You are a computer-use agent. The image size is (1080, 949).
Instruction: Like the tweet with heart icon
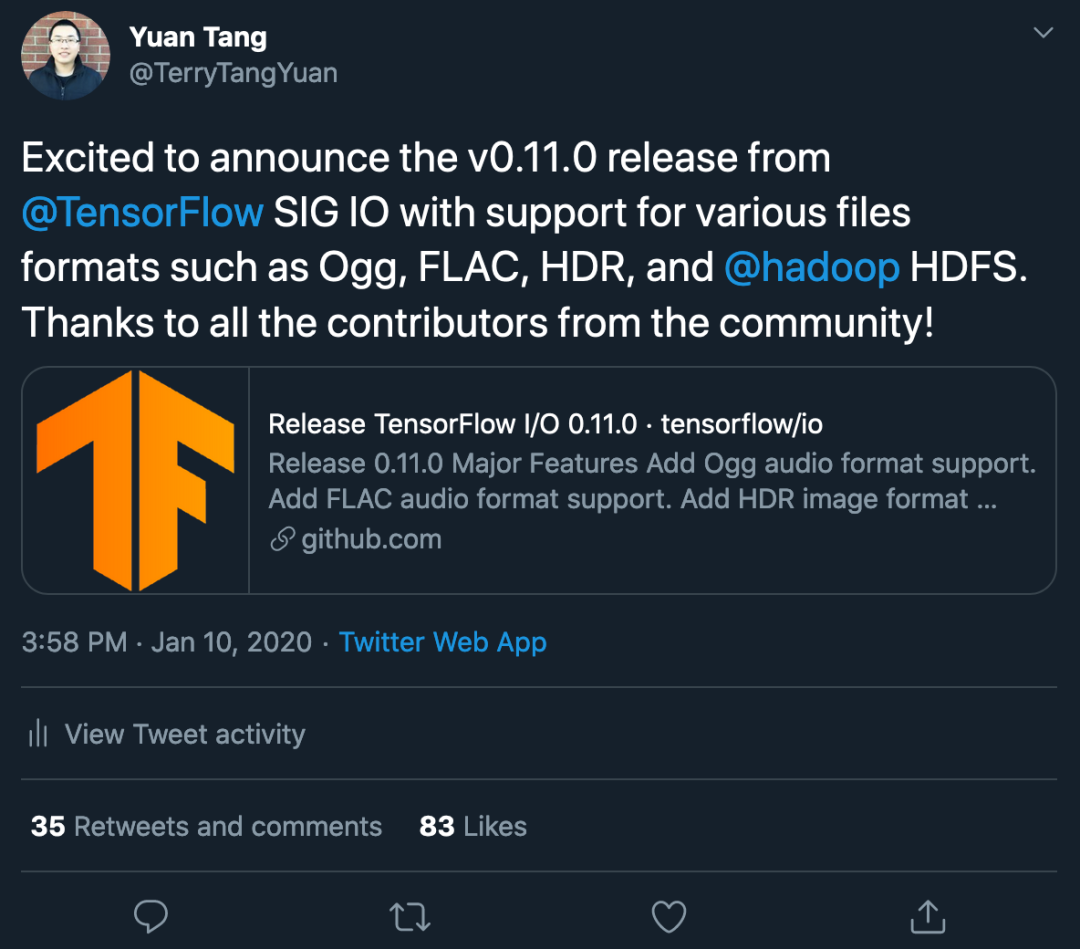pos(669,917)
